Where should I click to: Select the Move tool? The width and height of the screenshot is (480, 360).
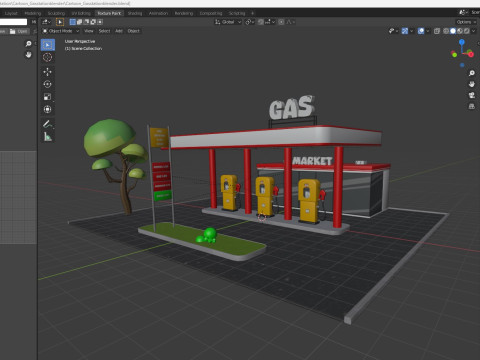click(48, 72)
